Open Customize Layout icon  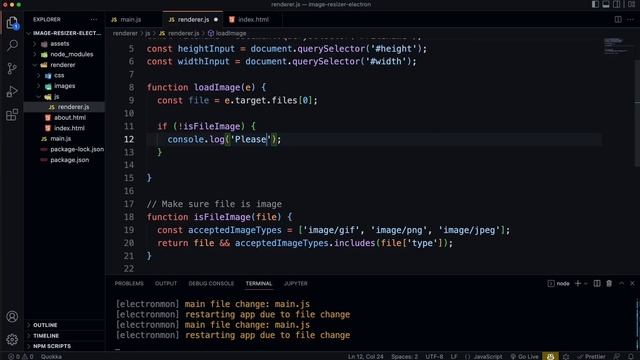pos(631,4)
